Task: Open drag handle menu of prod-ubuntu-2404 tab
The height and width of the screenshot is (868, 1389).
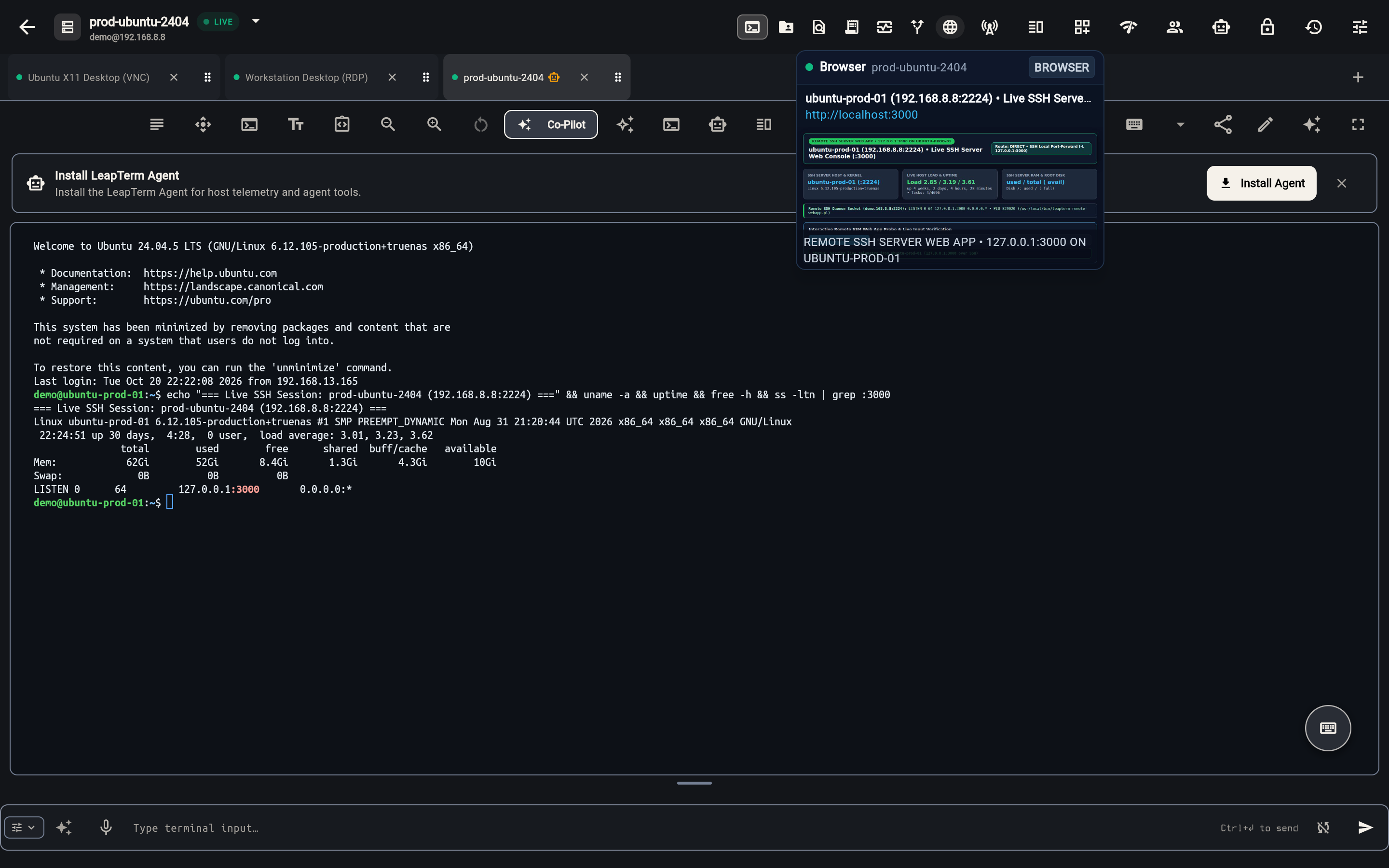Action: [618, 77]
